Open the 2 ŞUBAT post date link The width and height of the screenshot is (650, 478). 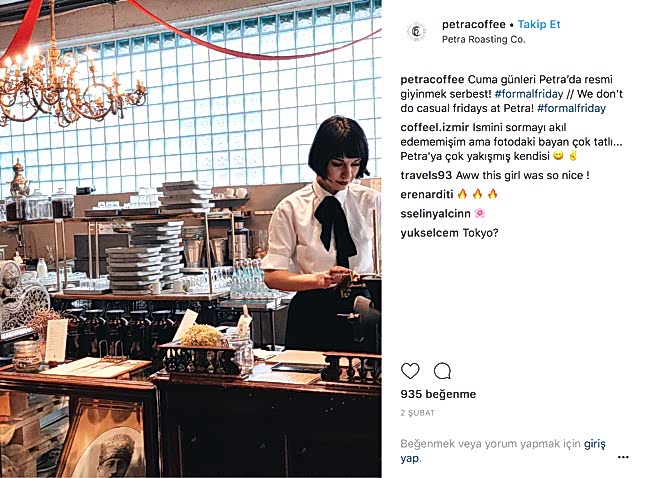click(x=417, y=413)
